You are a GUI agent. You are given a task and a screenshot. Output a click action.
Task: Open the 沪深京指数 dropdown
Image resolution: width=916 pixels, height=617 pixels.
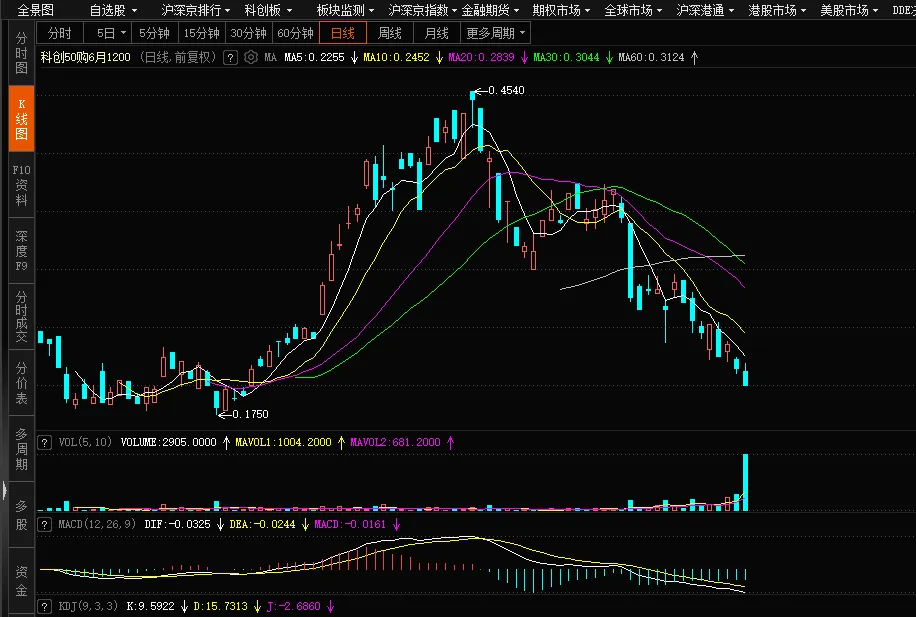[422, 10]
